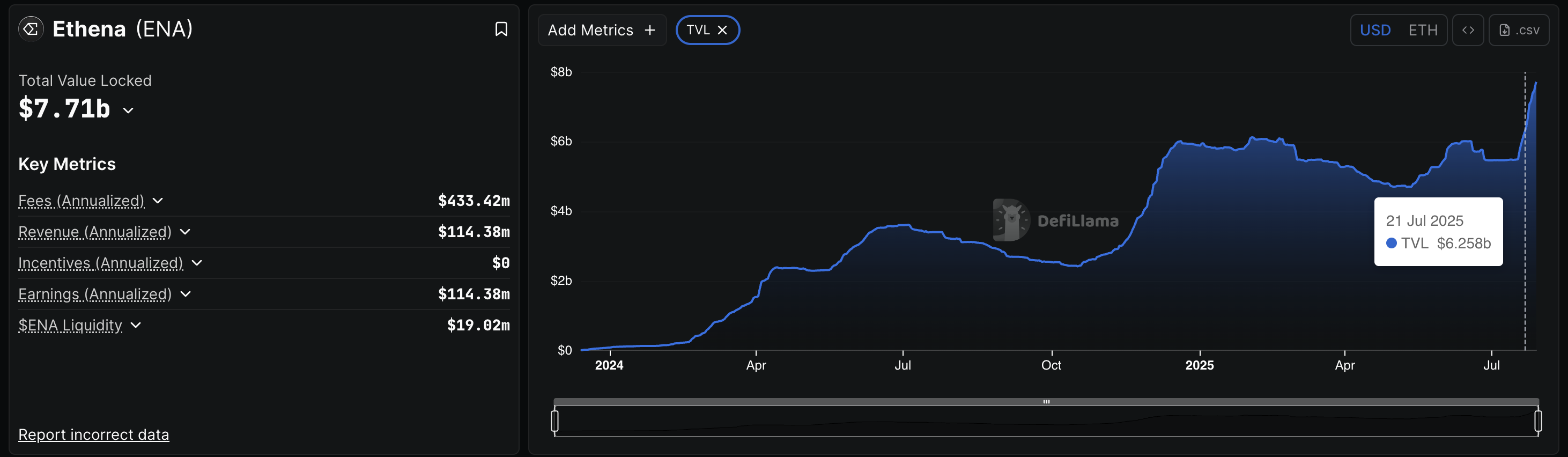Download chart data as .csv
The height and width of the screenshot is (457, 1568).
click(1519, 30)
